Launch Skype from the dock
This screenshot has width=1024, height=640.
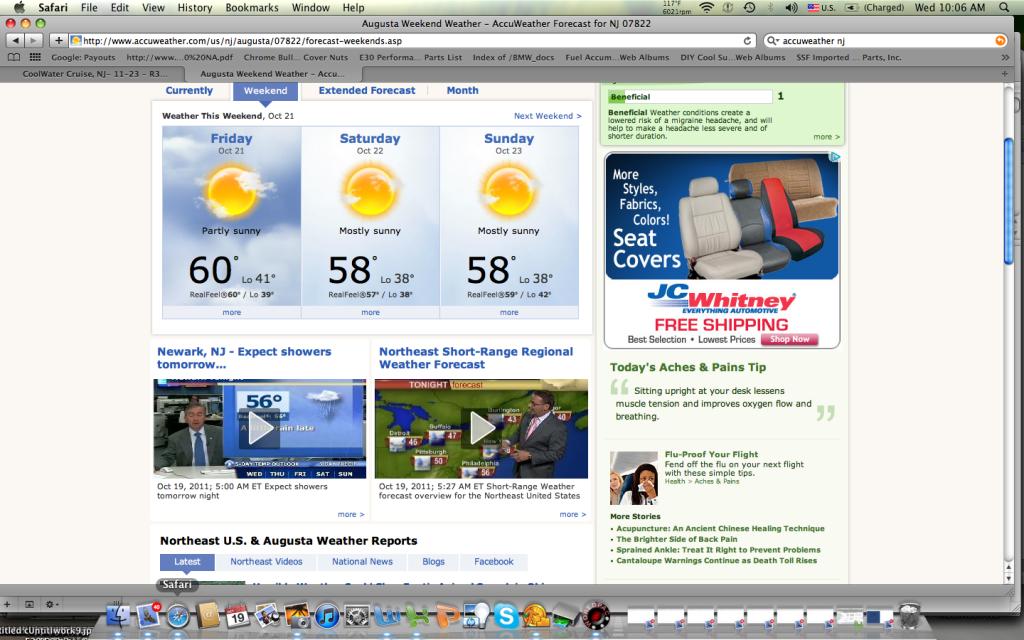click(x=506, y=616)
